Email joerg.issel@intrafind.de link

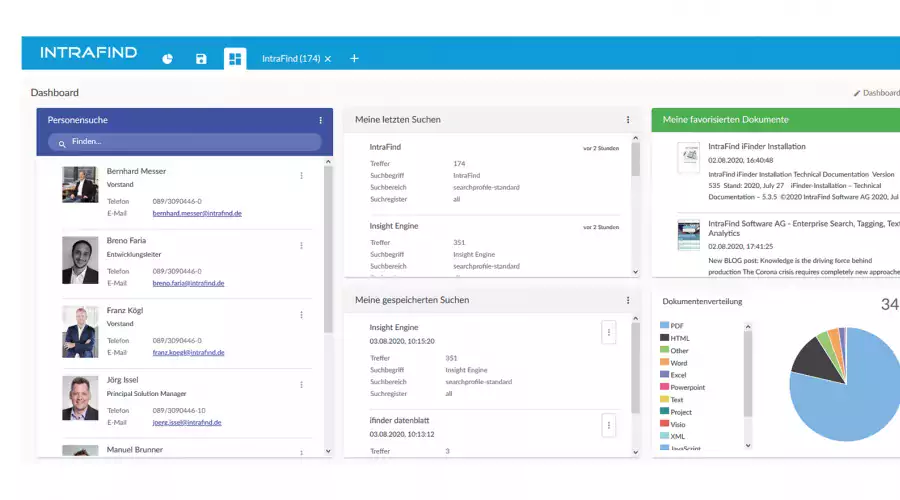pos(187,423)
